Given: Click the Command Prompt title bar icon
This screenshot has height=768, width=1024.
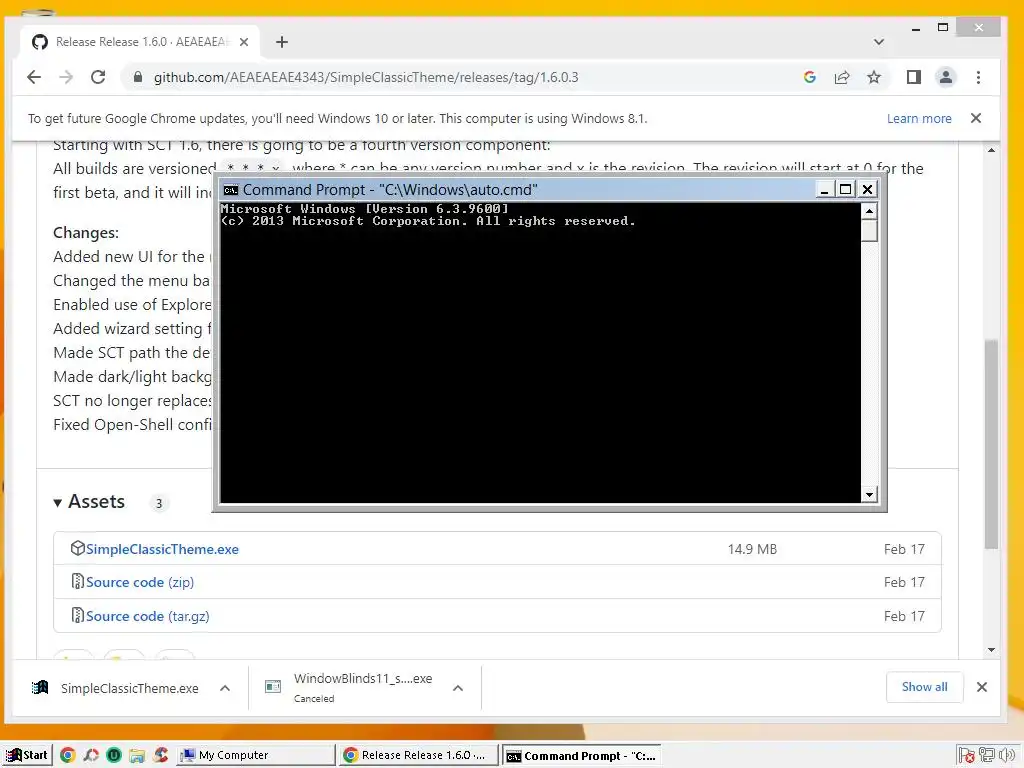Looking at the screenshot, I should 231,190.
